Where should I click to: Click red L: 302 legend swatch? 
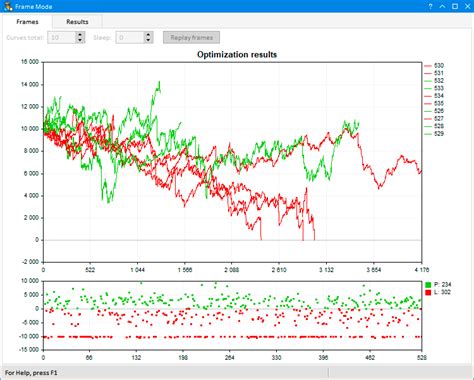point(428,292)
